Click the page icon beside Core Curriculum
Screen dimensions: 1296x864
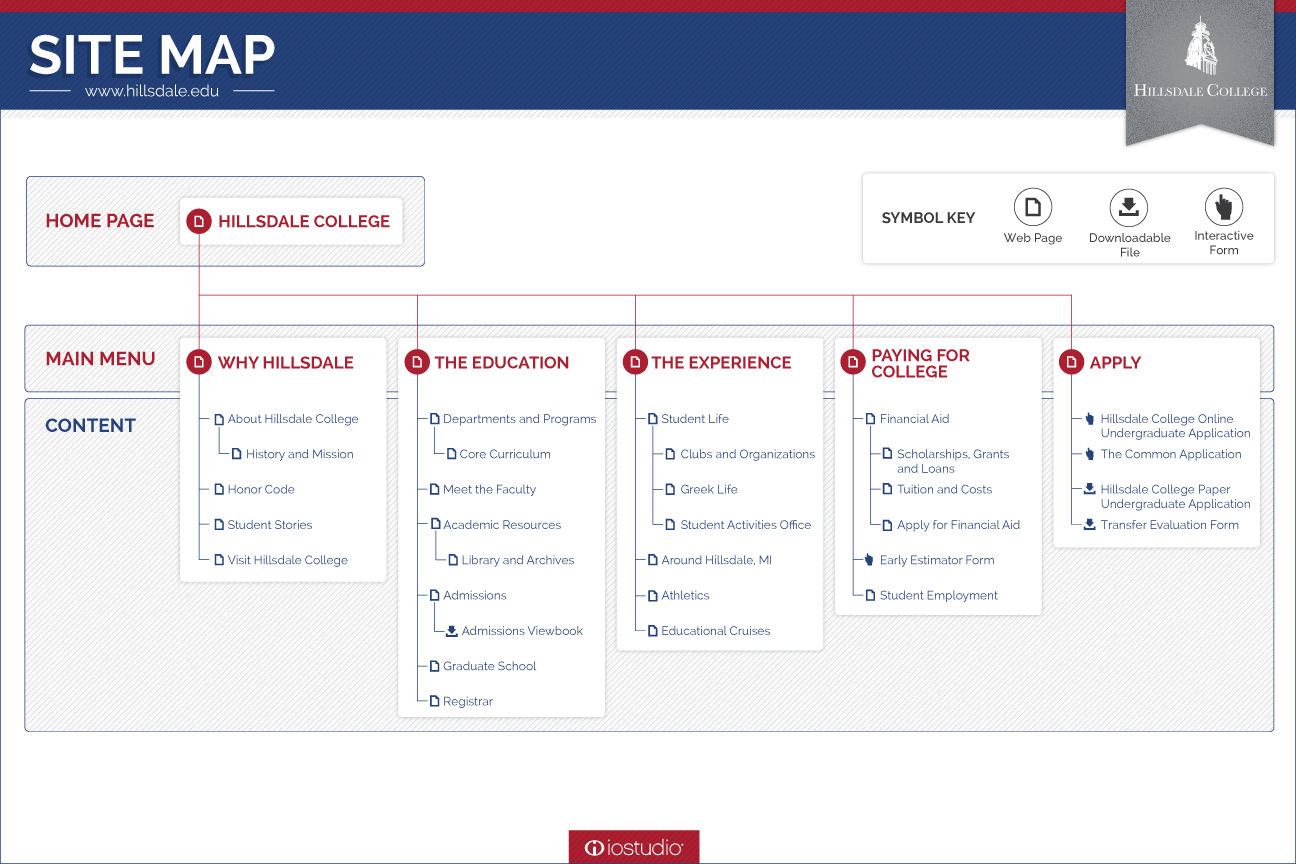451,454
